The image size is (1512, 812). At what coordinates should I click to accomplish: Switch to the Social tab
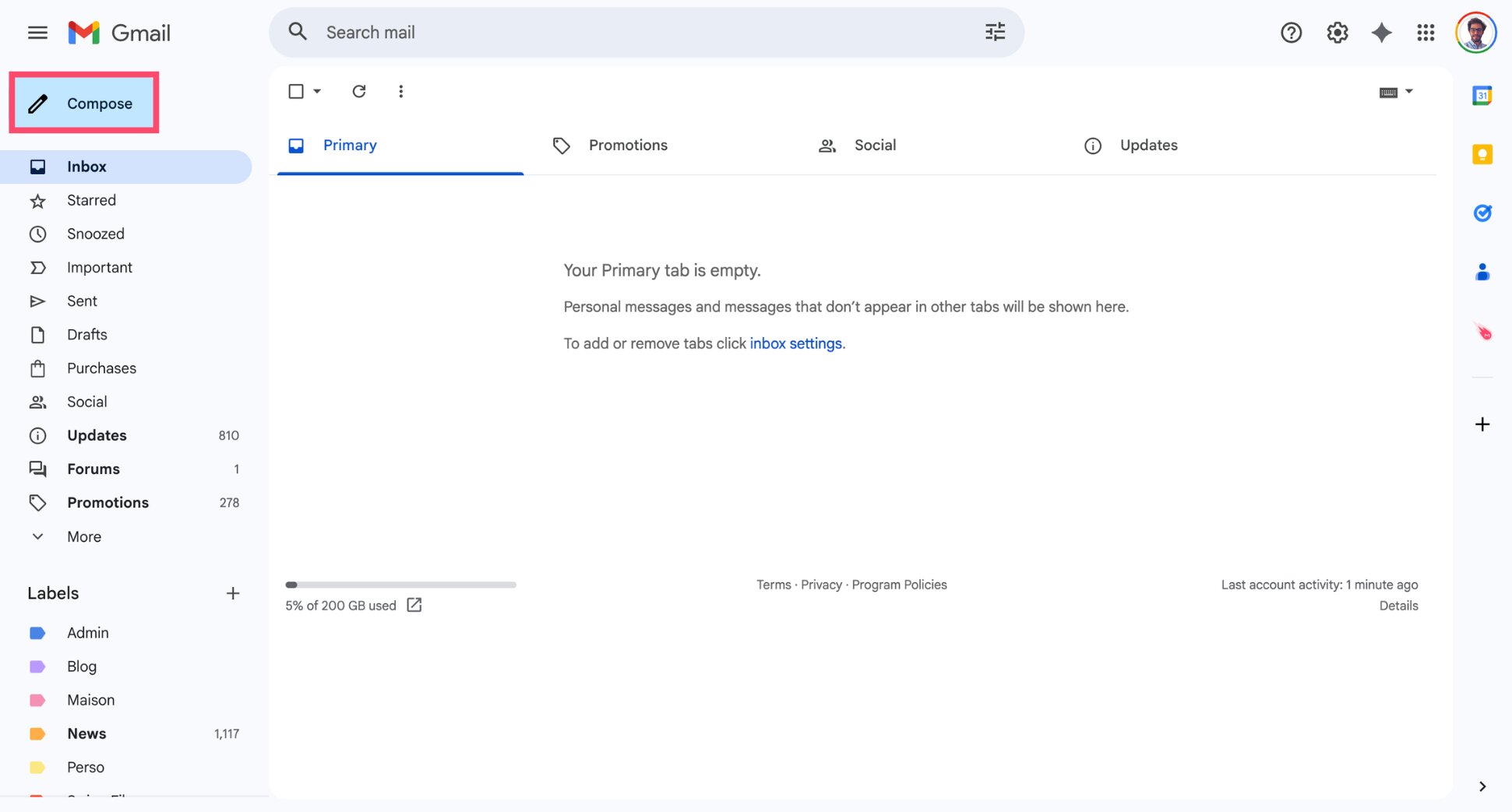(x=874, y=145)
